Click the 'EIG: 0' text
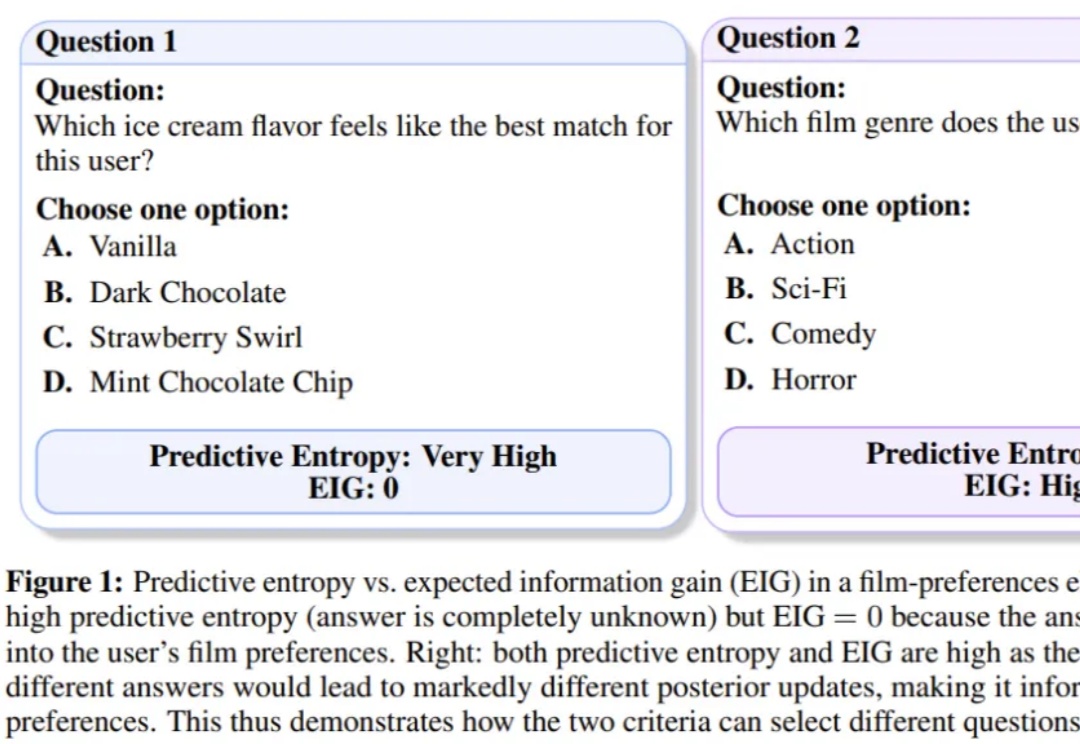This screenshot has height=744, width=1080. click(353, 488)
